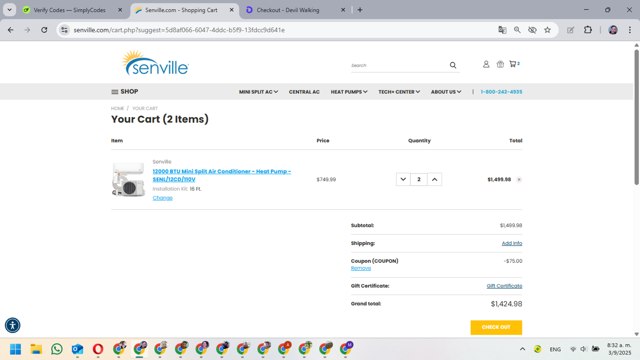The image size is (640, 360).
Task: Close the Verify Codes tab
Action: [x=120, y=10]
